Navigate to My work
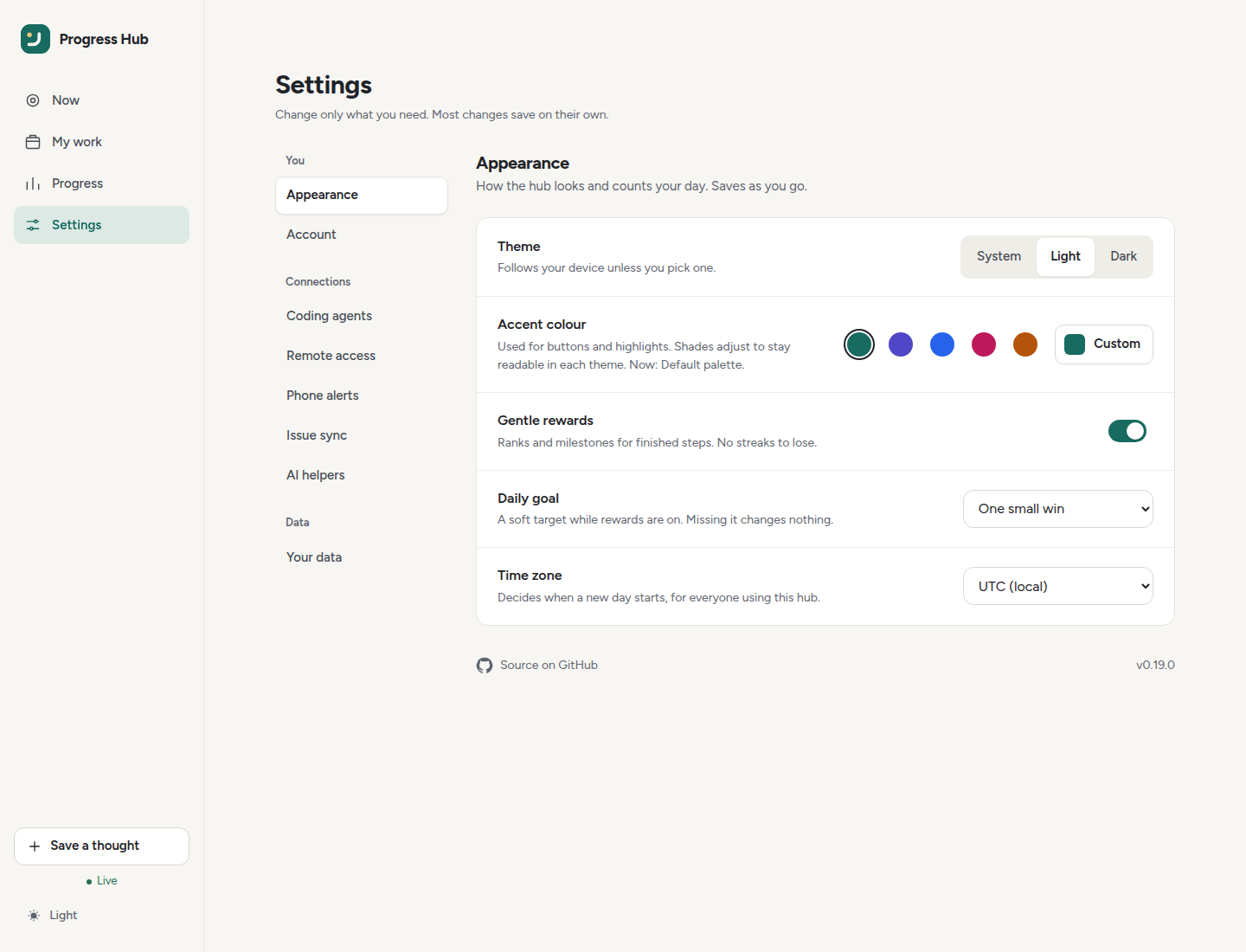 click(x=101, y=142)
